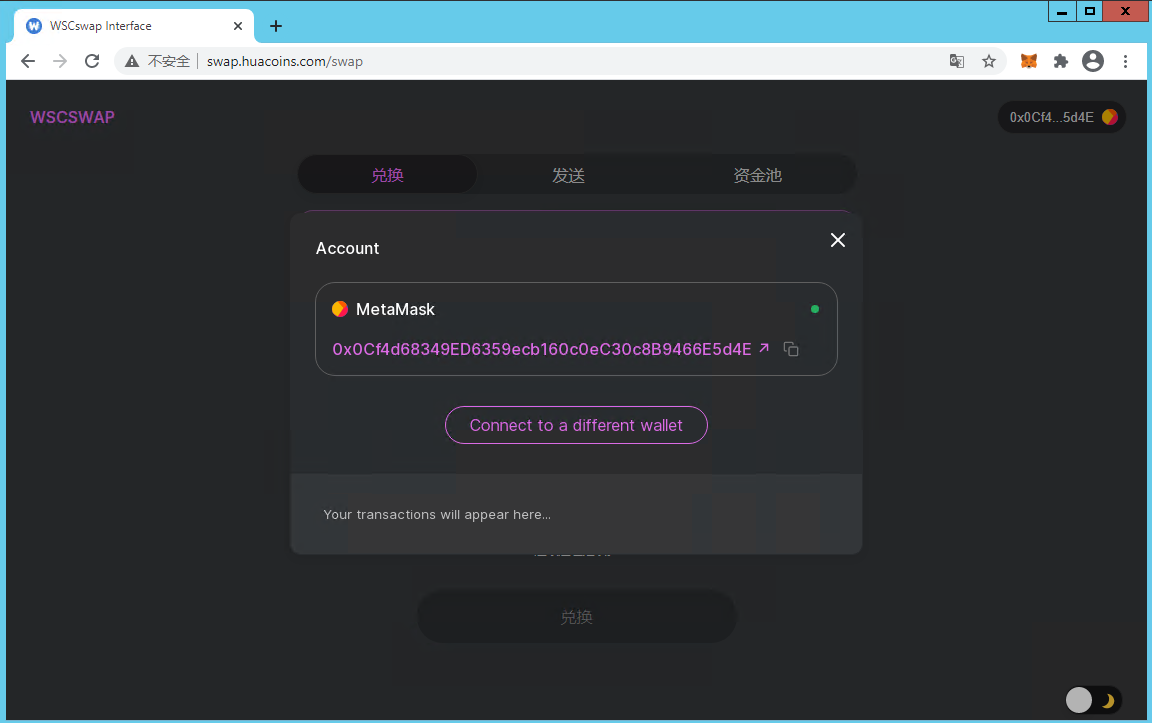Open a new browser tab
1152x723 pixels.
coord(276,26)
